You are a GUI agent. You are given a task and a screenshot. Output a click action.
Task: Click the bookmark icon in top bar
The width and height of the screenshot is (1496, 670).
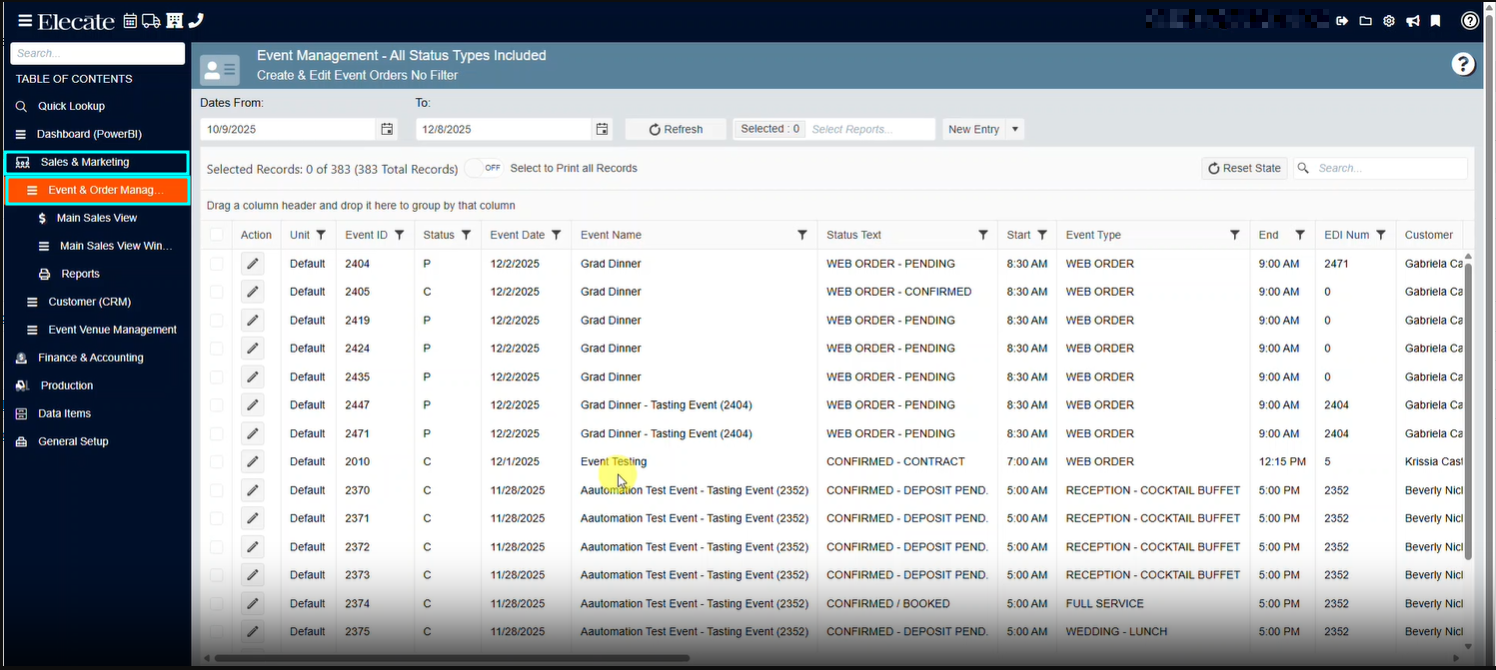pyautogui.click(x=1435, y=21)
